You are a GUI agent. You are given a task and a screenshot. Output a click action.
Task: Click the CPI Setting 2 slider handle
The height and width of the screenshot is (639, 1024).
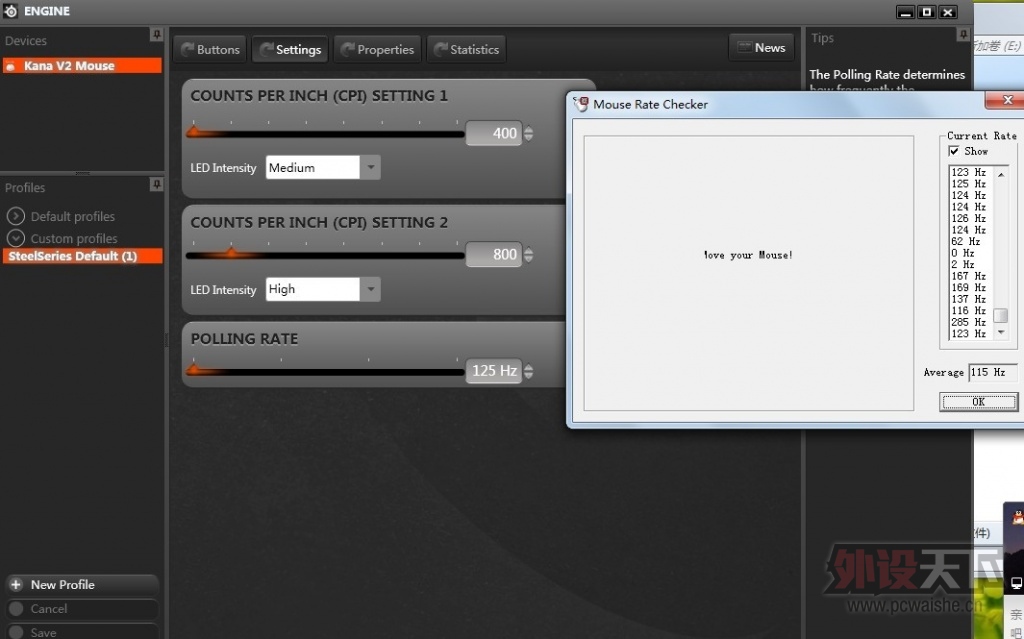[x=231, y=252]
